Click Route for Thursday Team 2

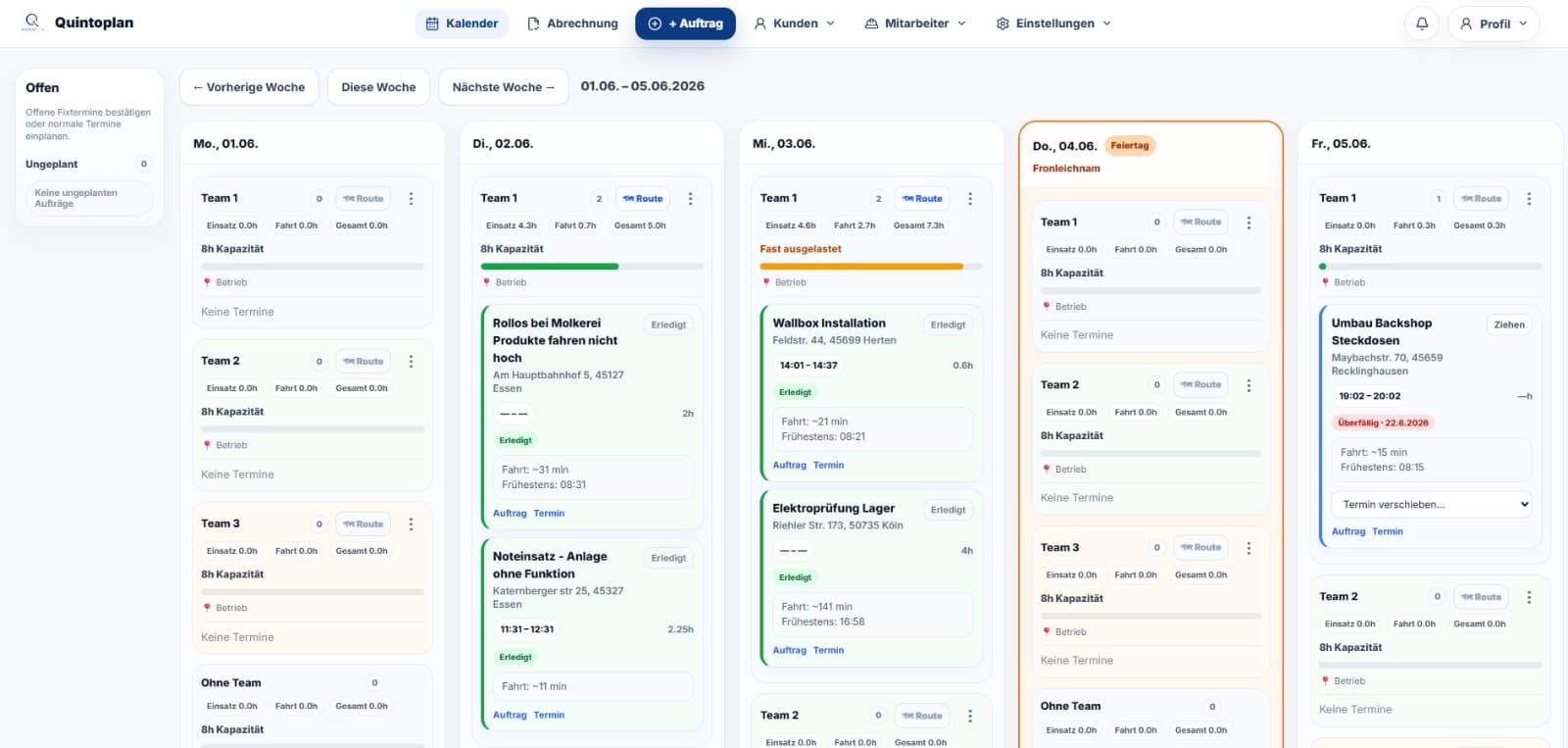tap(1201, 385)
